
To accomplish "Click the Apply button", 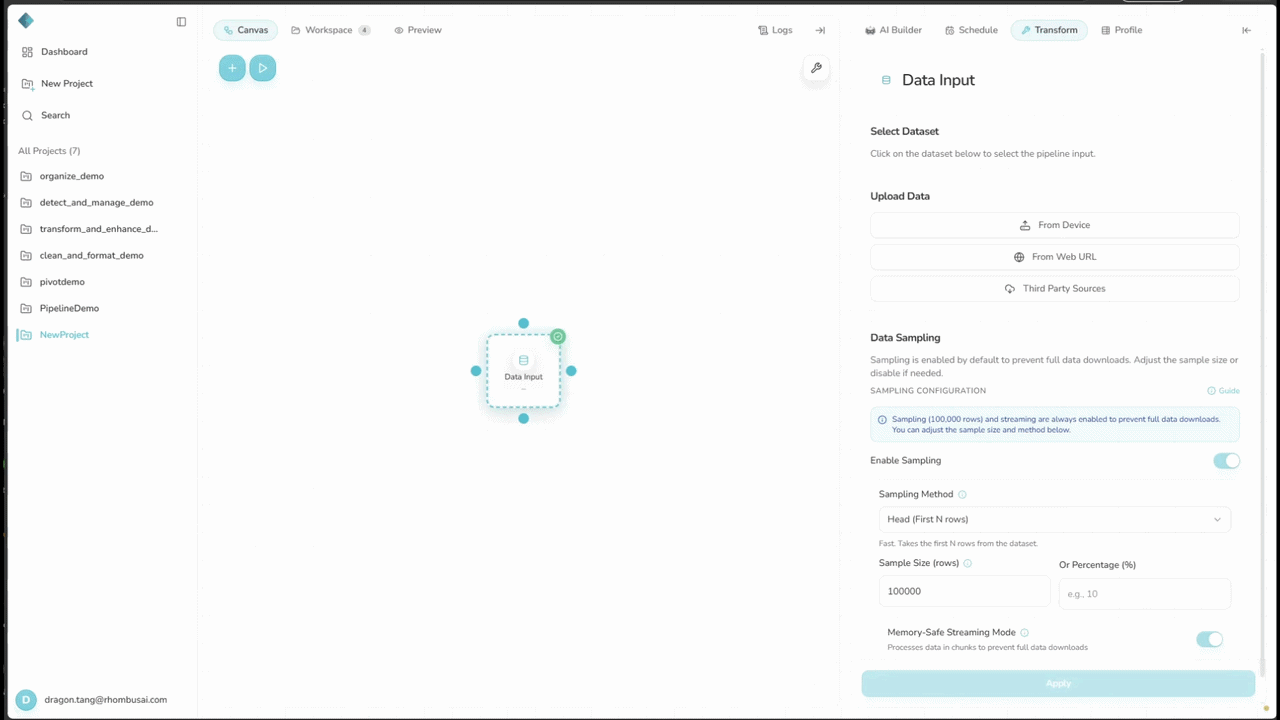I will [x=1058, y=683].
